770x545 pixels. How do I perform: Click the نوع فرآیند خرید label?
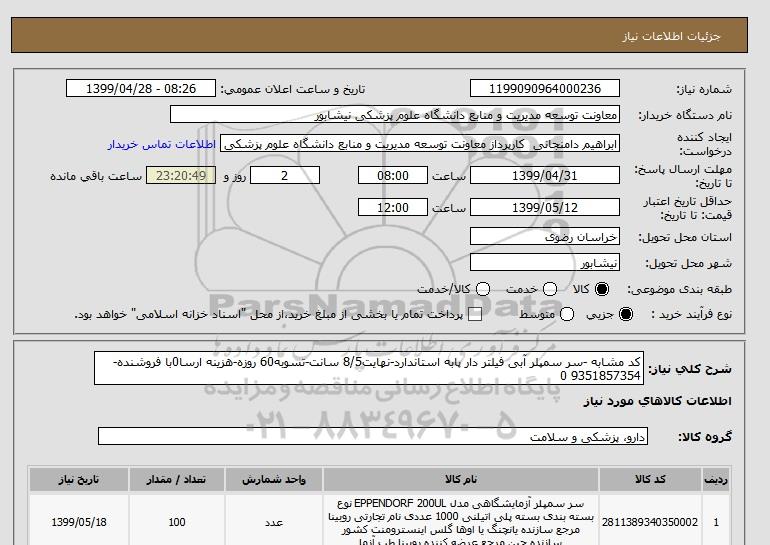pyautogui.click(x=691, y=314)
